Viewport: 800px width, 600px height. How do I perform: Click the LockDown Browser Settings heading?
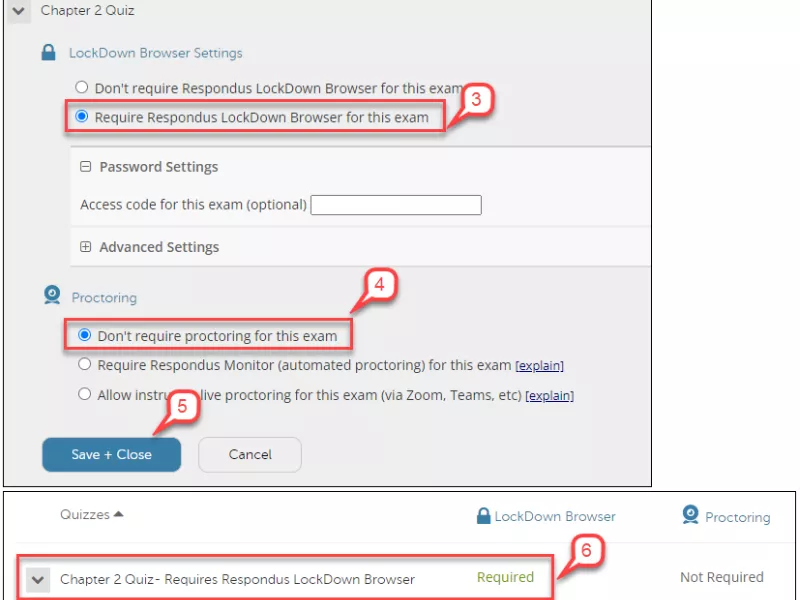tap(156, 53)
